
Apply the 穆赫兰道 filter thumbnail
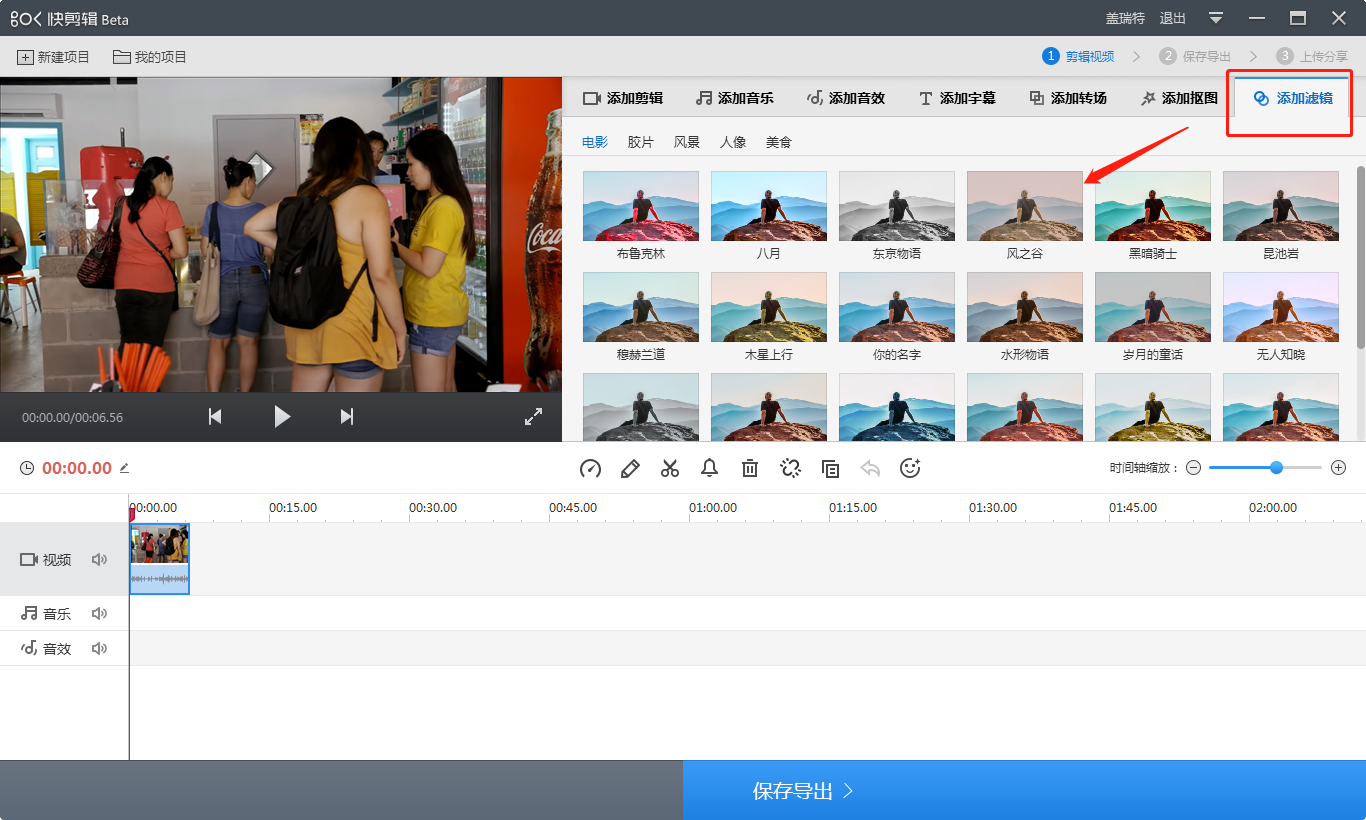click(x=641, y=307)
